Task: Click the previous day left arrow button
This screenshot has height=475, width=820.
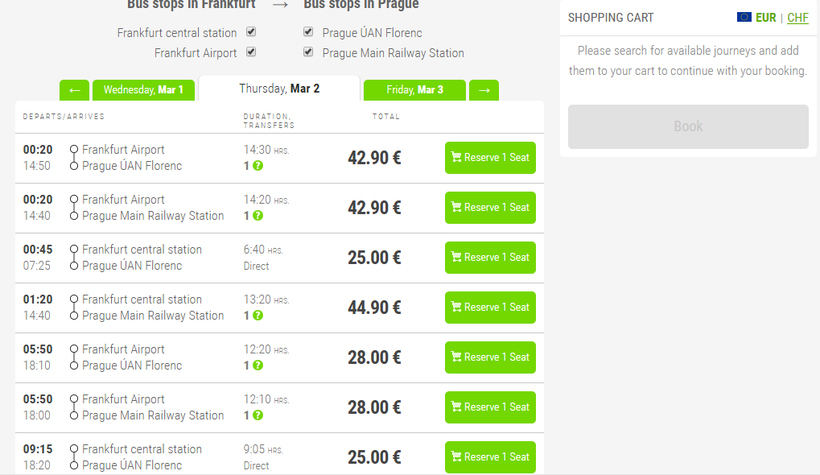Action: [74, 90]
